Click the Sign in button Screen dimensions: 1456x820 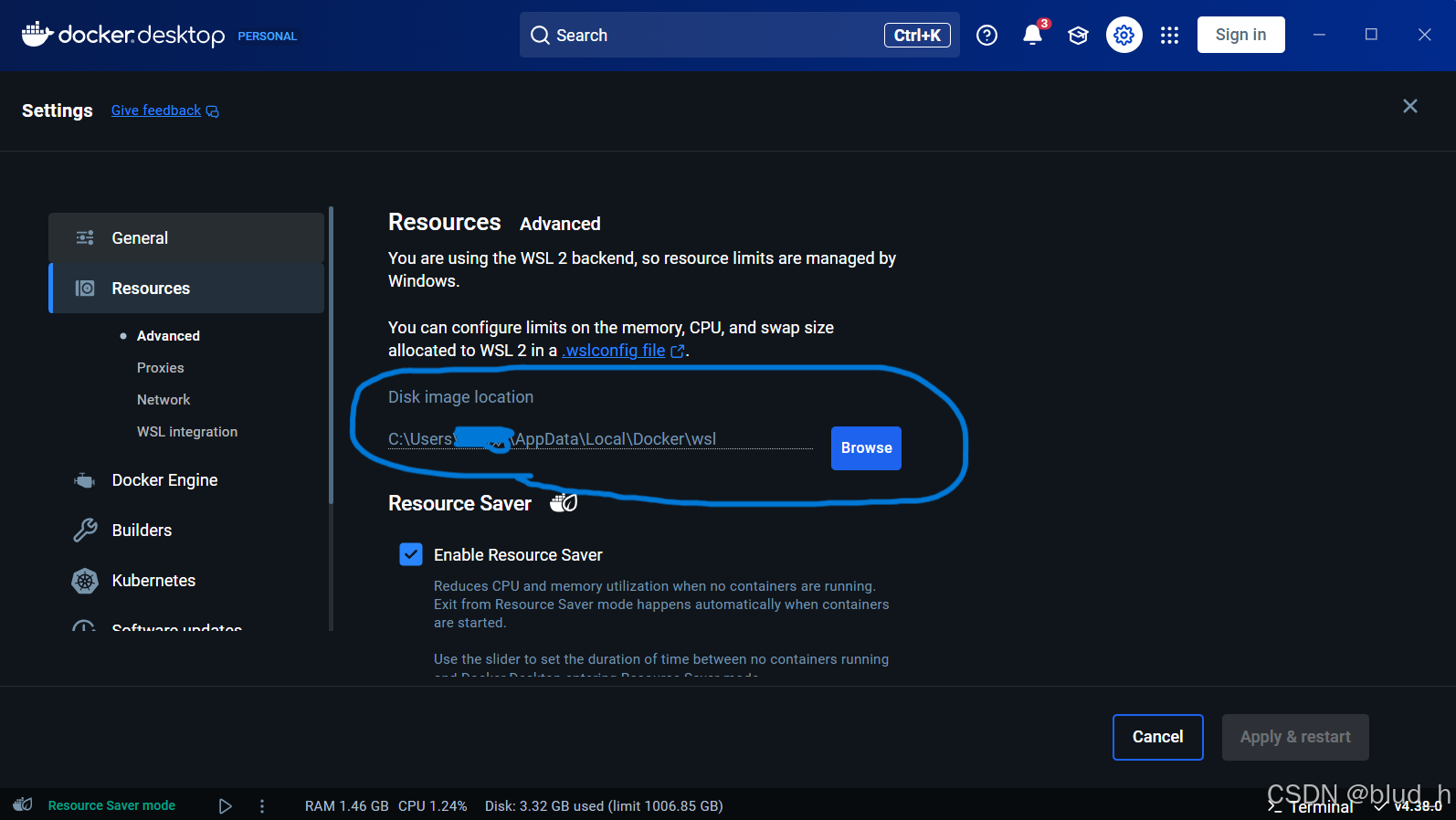pos(1240,35)
